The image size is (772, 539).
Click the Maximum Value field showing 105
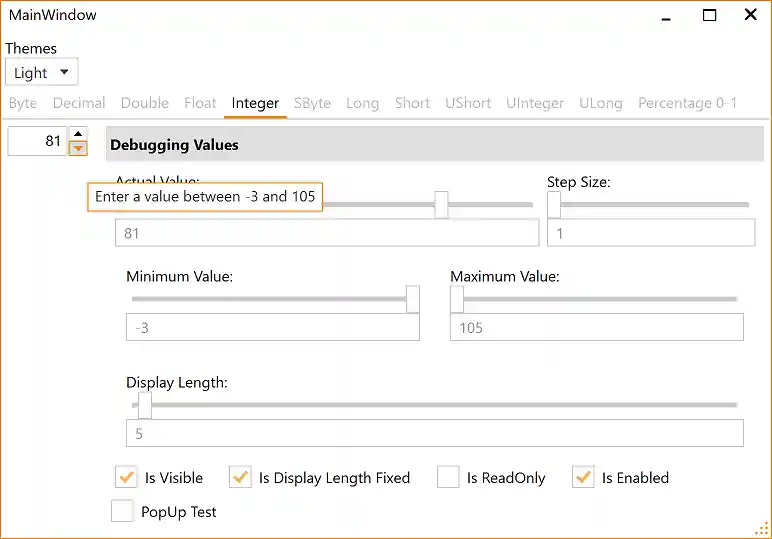(597, 327)
